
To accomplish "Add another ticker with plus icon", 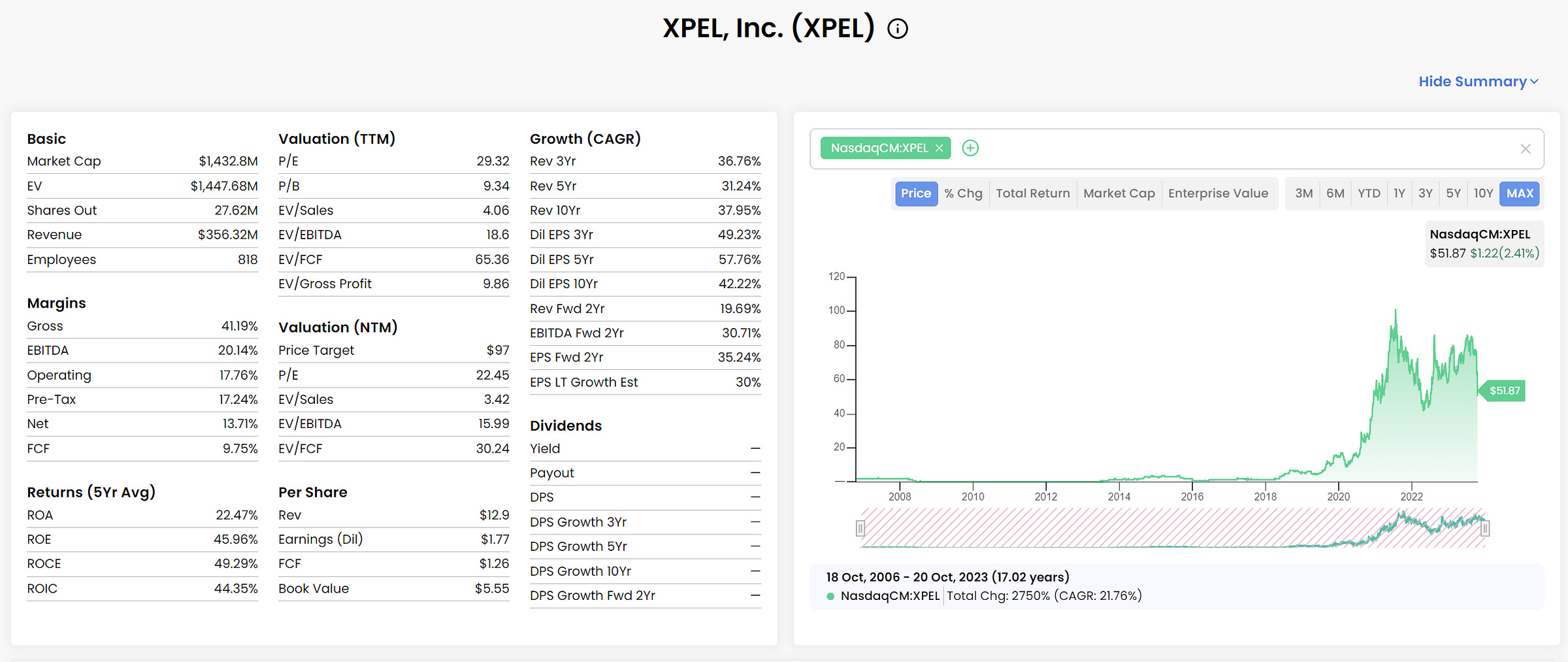I will tap(970, 148).
